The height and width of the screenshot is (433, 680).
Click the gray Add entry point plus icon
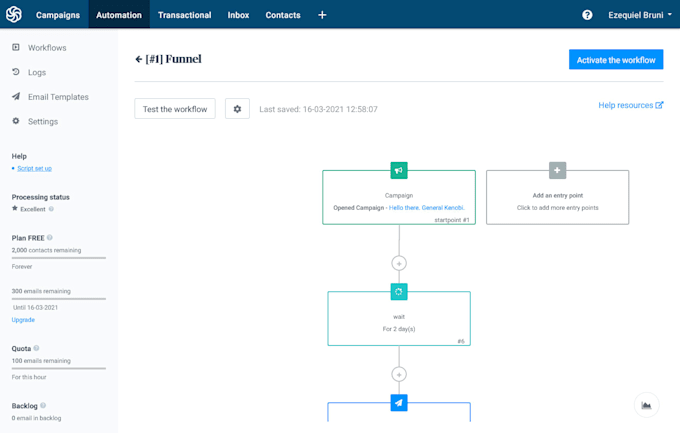557,171
